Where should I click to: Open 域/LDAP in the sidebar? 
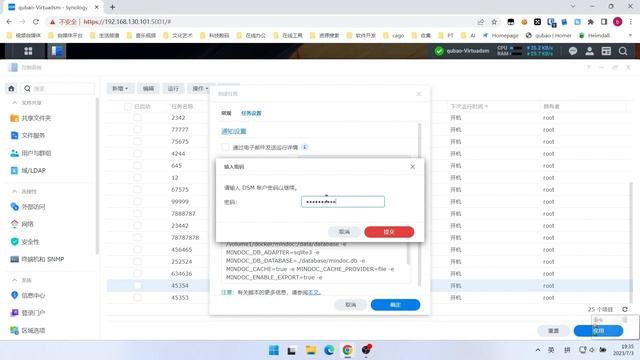click(x=28, y=170)
